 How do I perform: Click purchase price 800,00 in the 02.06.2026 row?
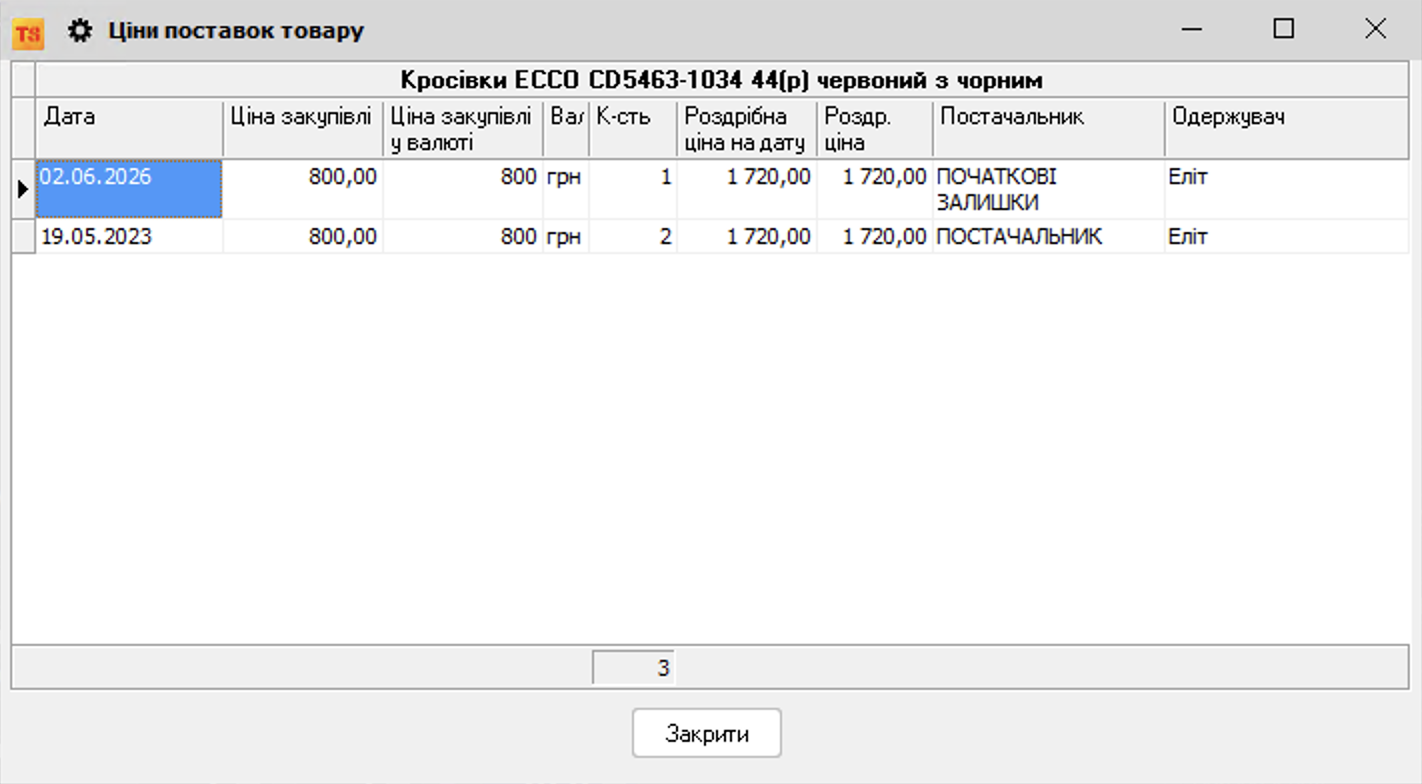click(x=302, y=189)
